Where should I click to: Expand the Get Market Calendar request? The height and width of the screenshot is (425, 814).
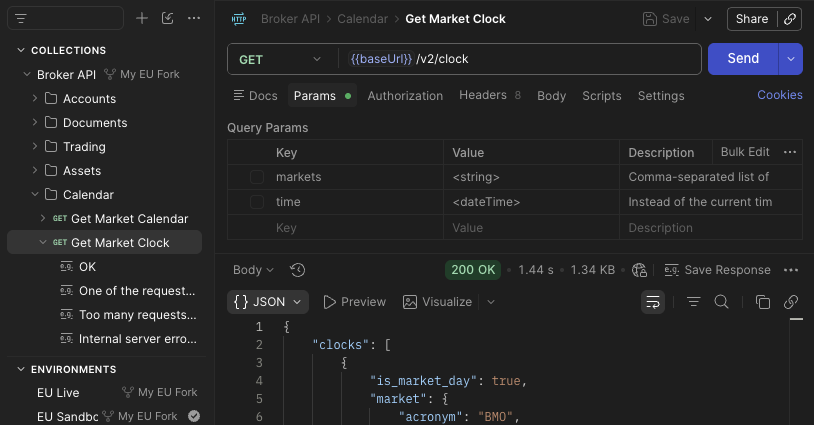pos(43,218)
